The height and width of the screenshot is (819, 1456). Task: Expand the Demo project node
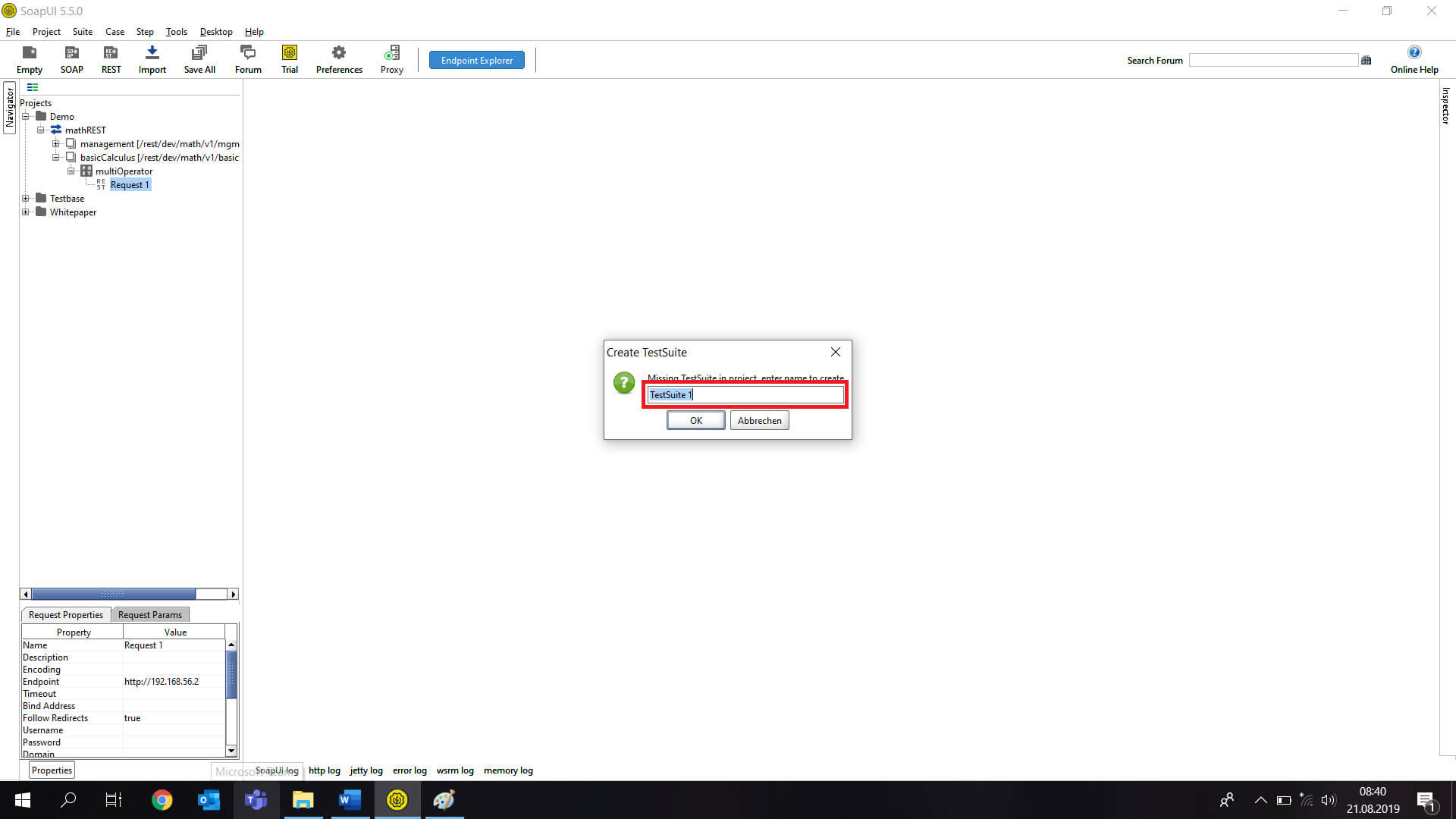(25, 116)
